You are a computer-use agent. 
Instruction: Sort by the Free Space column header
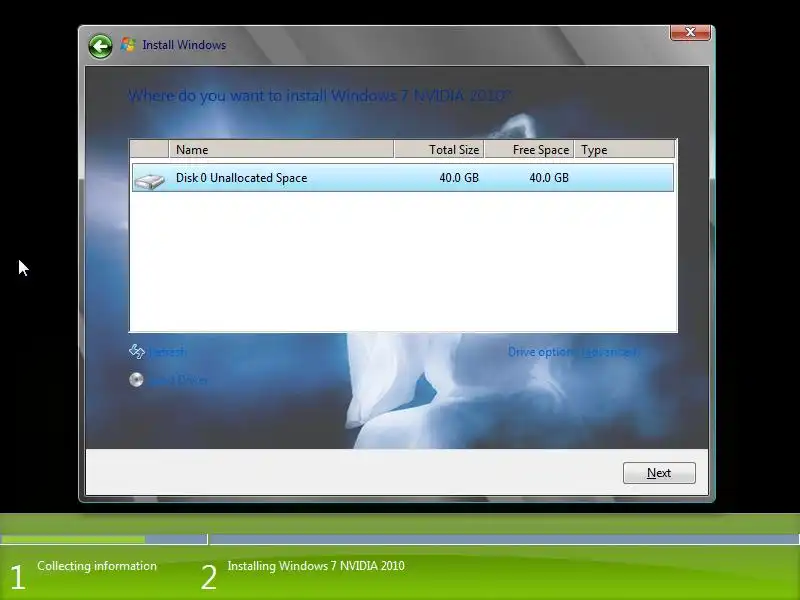click(529, 149)
